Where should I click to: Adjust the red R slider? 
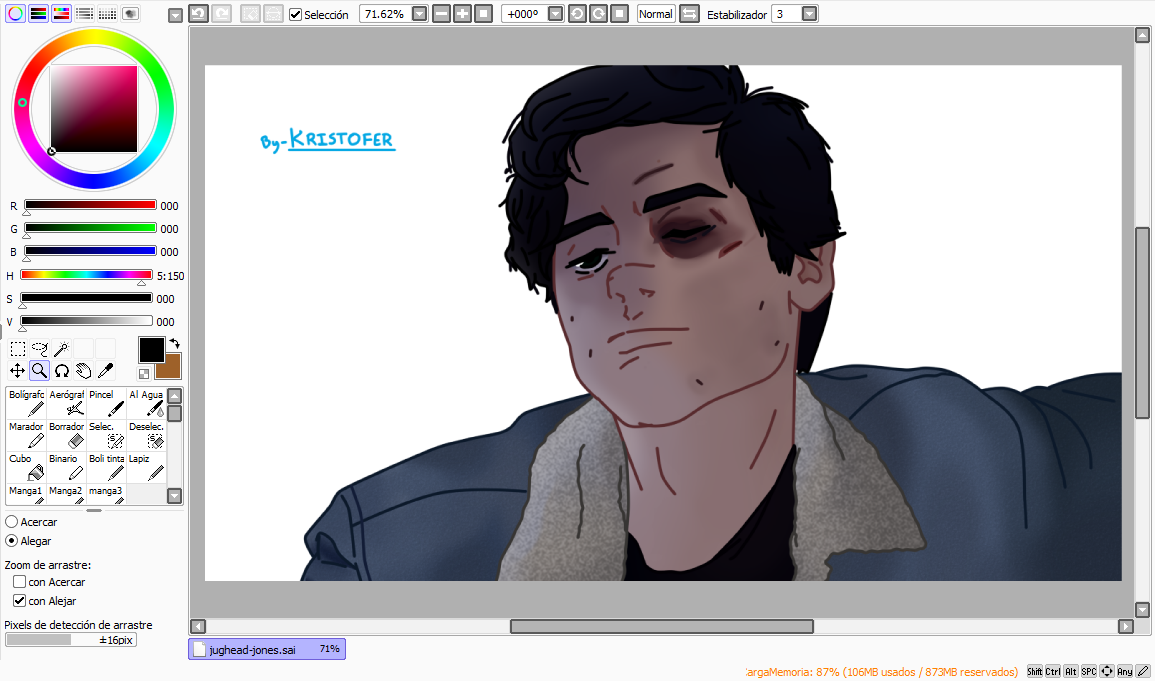click(90, 205)
